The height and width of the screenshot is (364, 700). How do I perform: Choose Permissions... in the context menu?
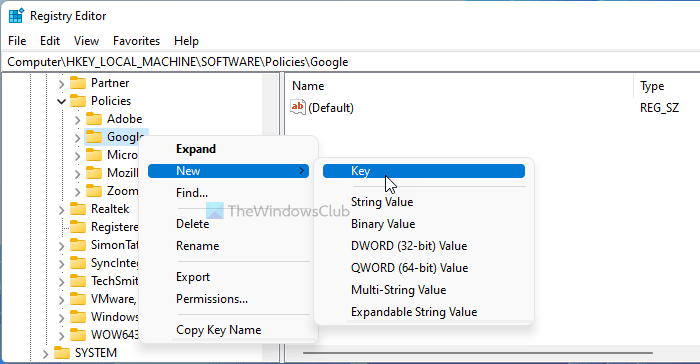(229, 299)
